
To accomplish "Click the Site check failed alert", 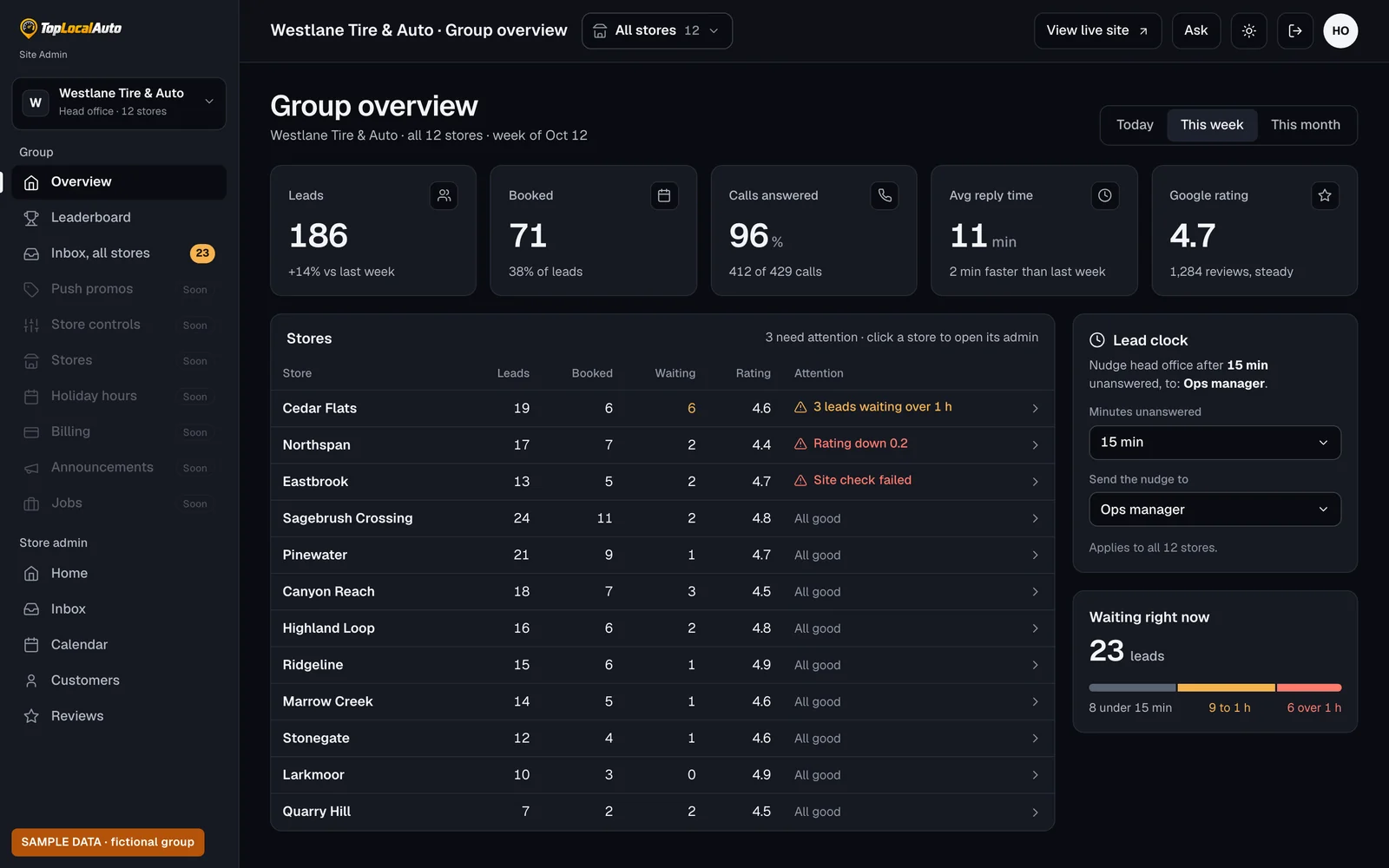I will pos(852,480).
